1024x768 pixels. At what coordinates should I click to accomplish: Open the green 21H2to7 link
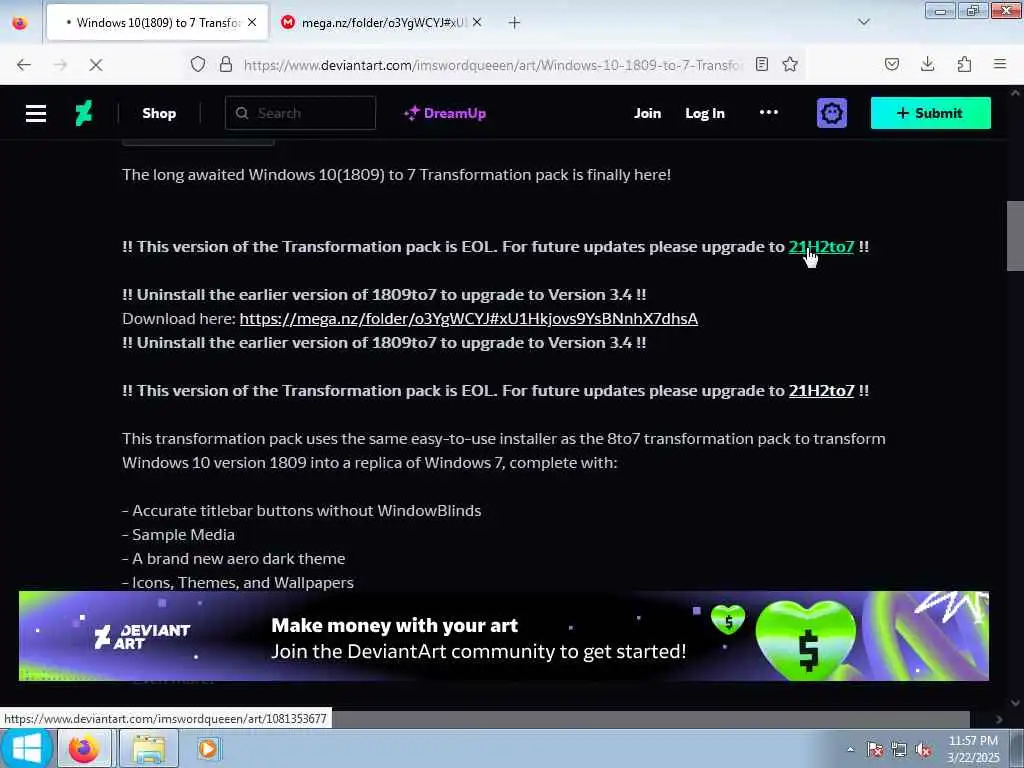click(821, 247)
